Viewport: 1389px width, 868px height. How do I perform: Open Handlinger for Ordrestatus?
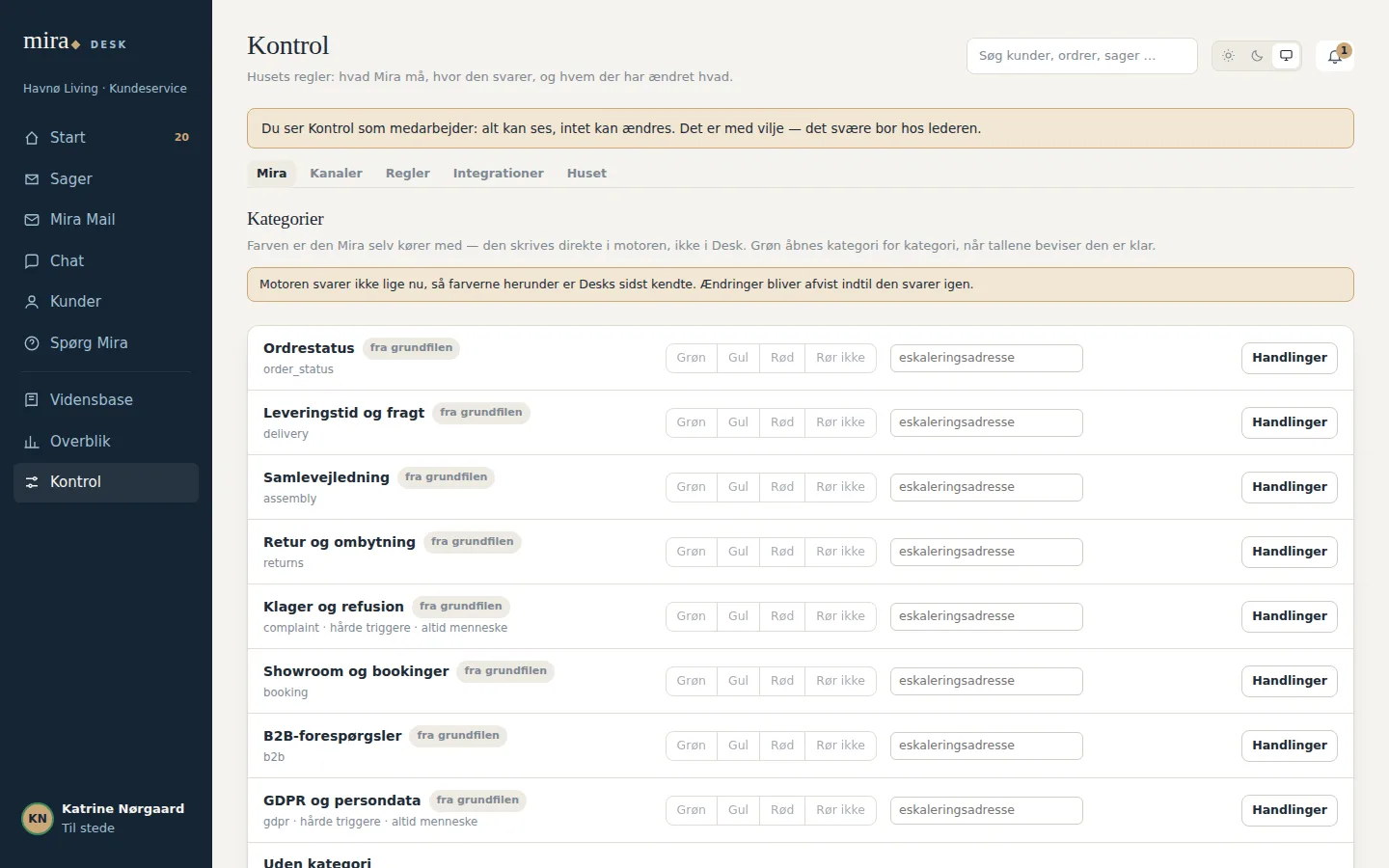[1290, 358]
